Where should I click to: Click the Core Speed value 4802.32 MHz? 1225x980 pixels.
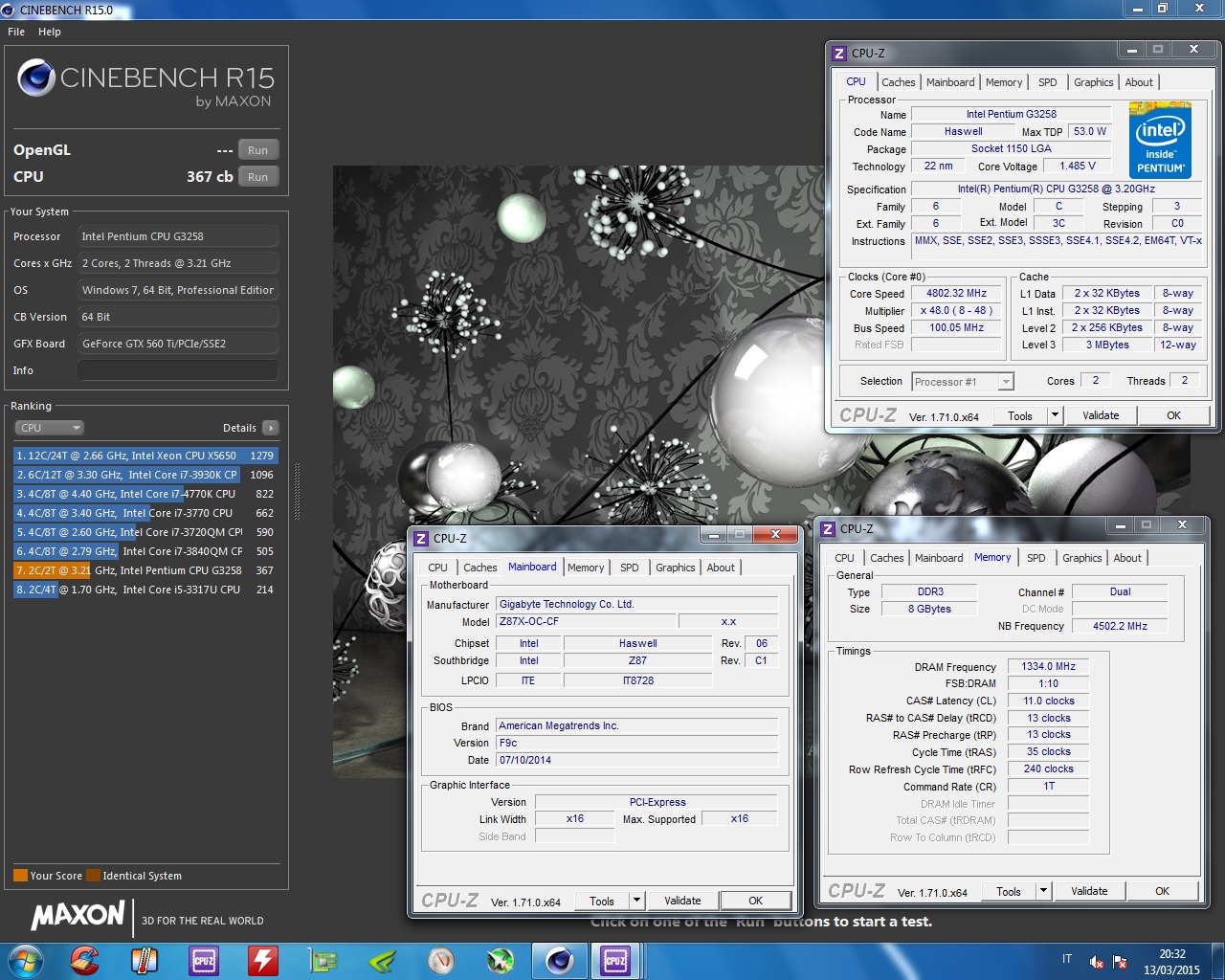[x=956, y=294]
